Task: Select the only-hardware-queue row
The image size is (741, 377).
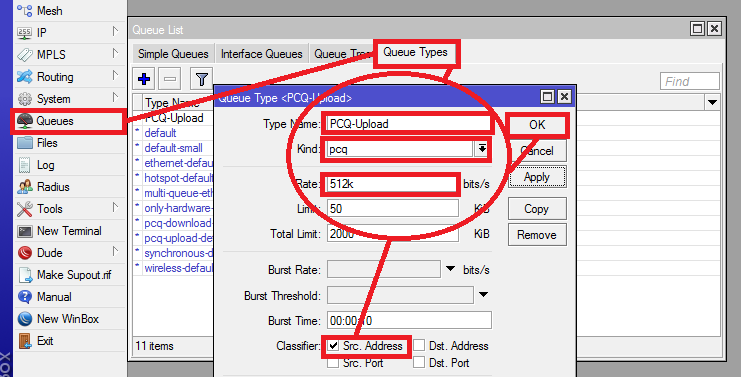Action: pyautogui.click(x=173, y=208)
